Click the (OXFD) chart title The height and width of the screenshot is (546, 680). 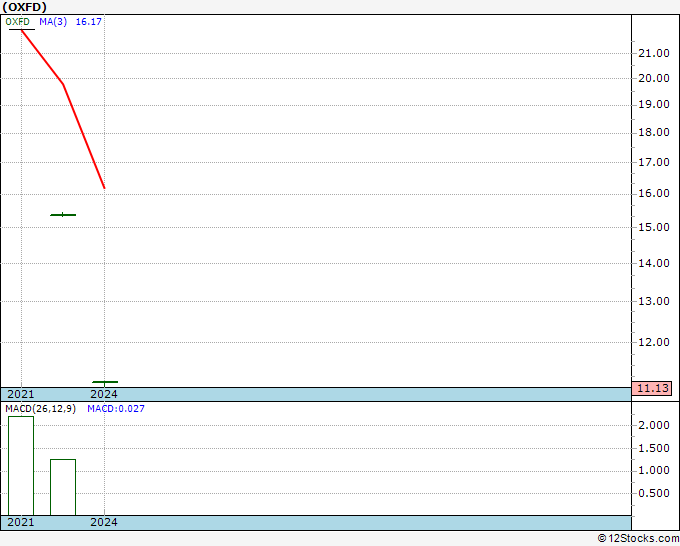(24, 7)
